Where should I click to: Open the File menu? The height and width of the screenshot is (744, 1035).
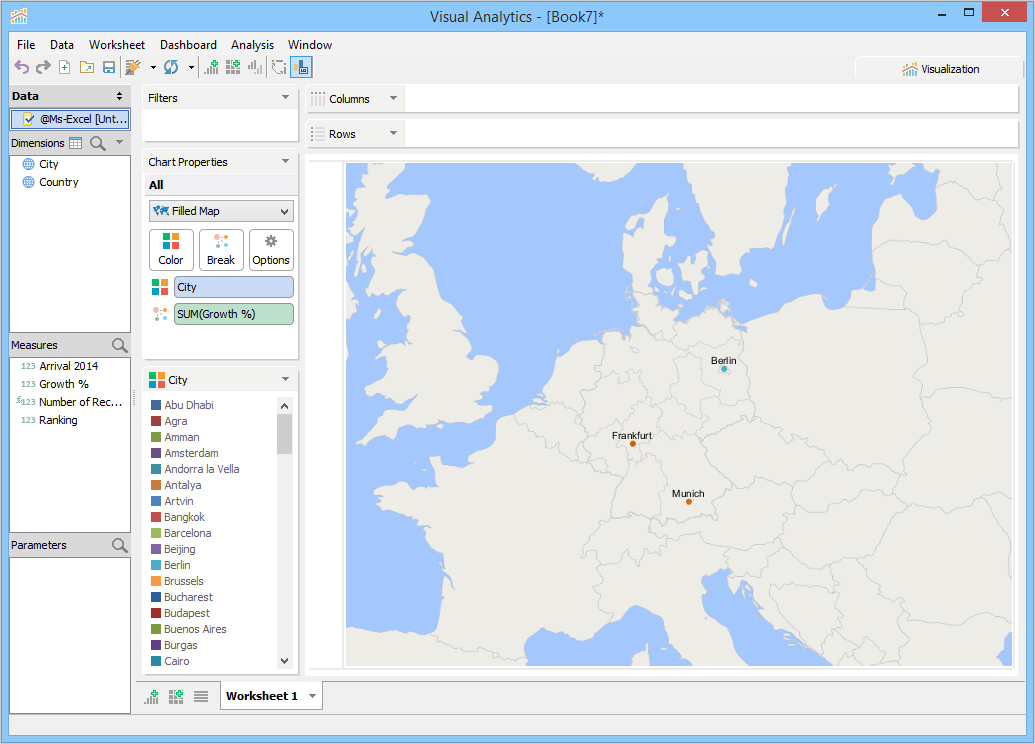coord(26,45)
